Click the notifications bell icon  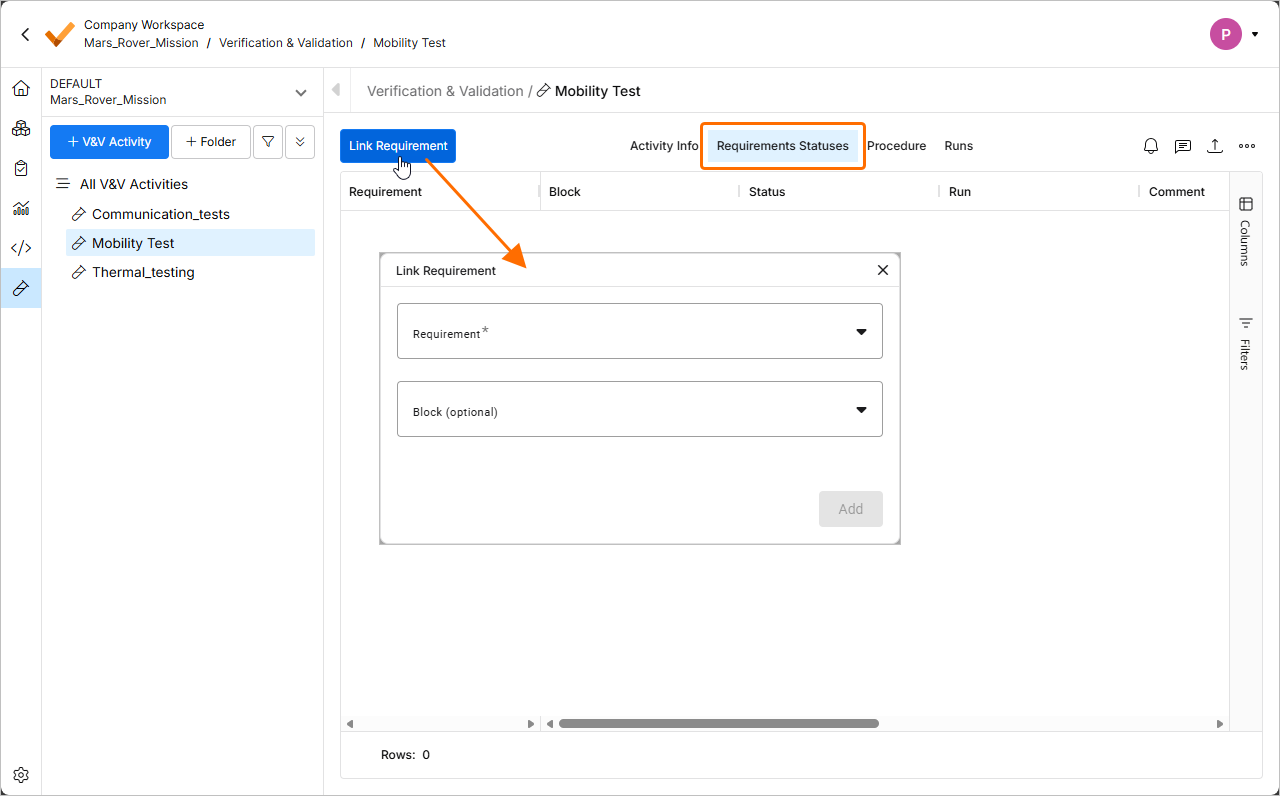tap(1151, 146)
